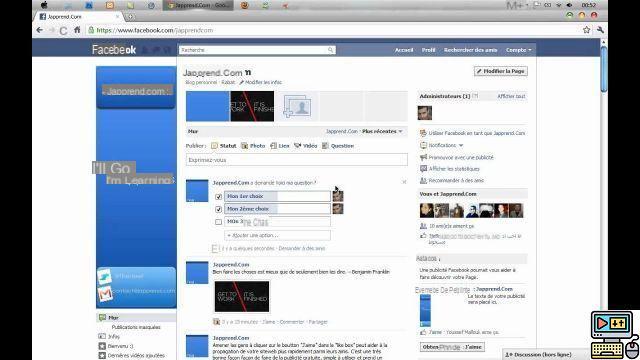Click the Recherche search field
This screenshot has height=360, width=640.
tap(257, 50)
